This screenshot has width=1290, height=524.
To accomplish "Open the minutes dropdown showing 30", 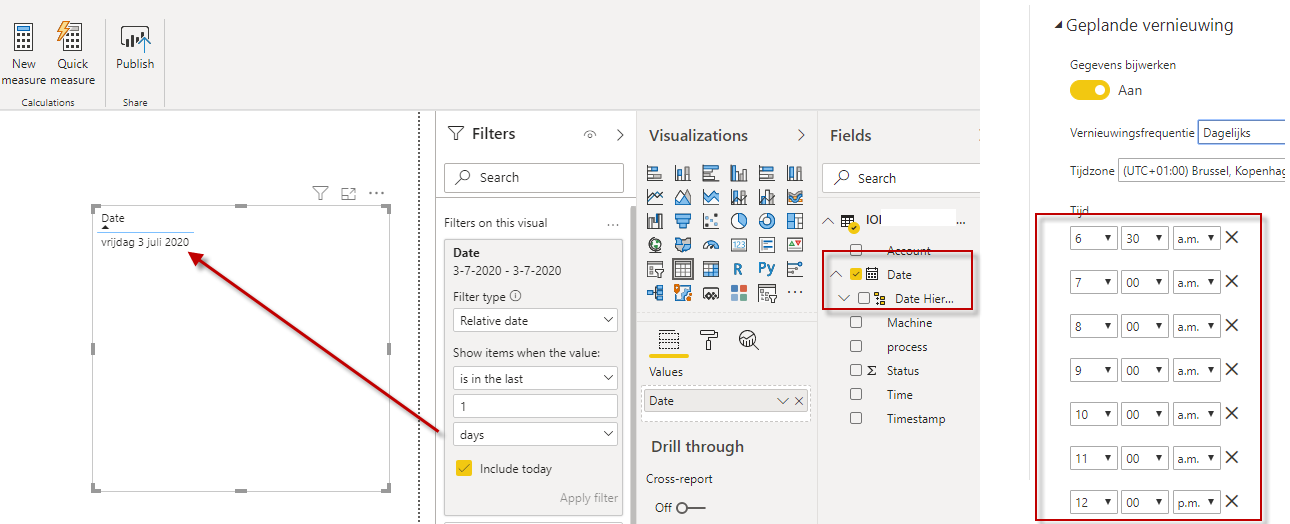I will (x=1145, y=238).
